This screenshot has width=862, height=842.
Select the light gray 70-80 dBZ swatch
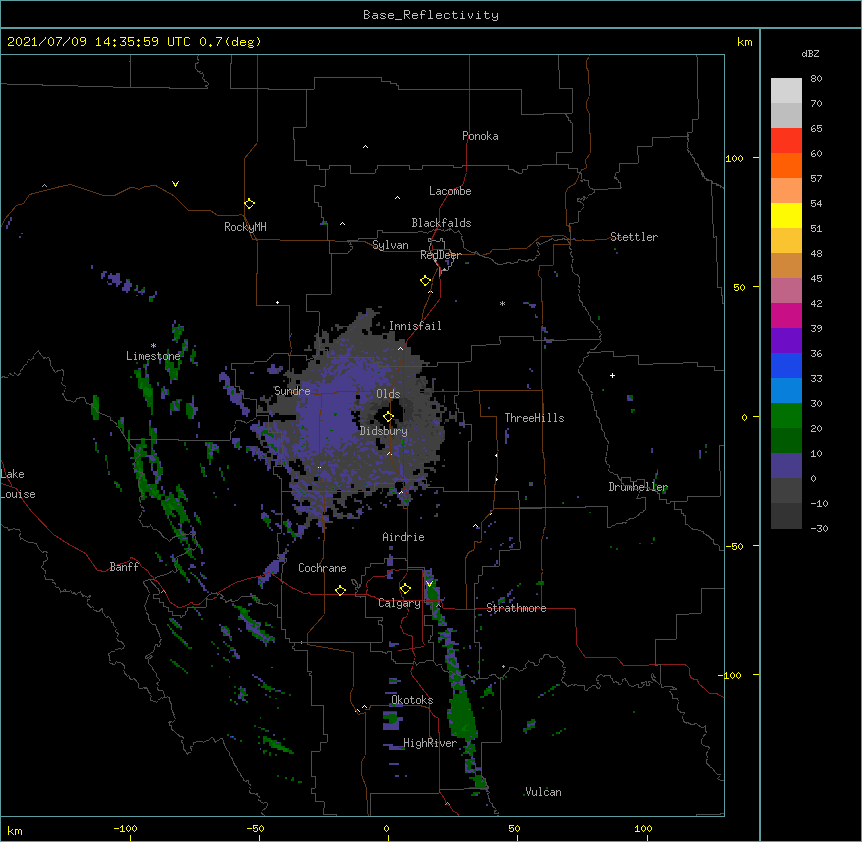(x=786, y=91)
